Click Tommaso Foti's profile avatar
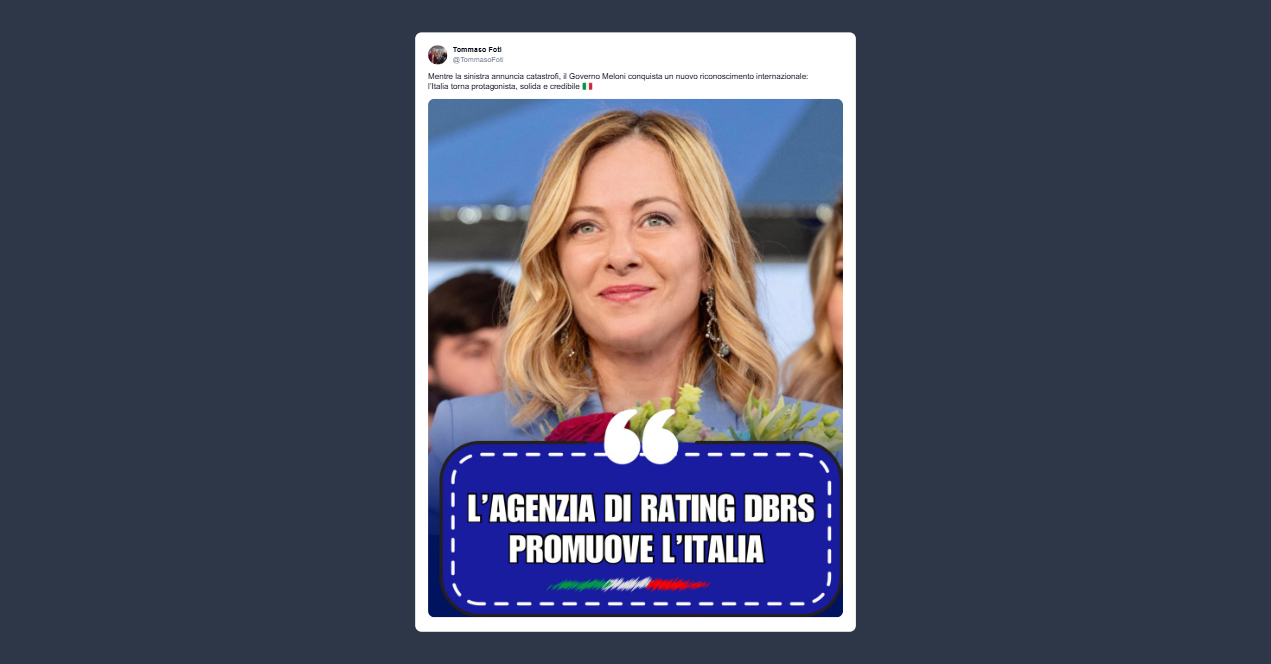 (x=437, y=54)
